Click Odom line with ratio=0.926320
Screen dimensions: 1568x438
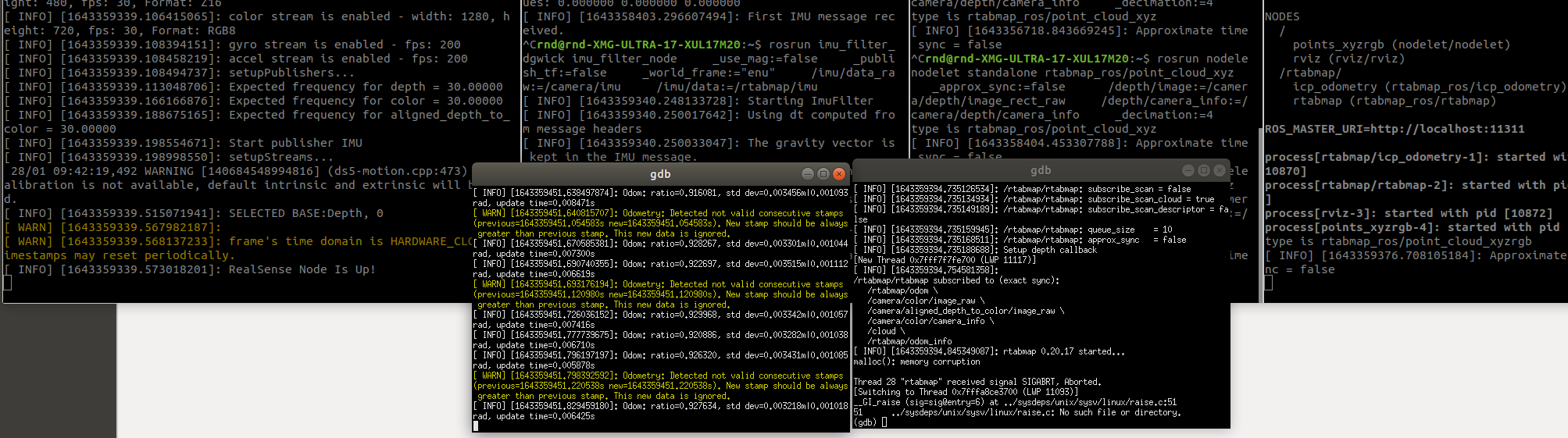(661, 360)
